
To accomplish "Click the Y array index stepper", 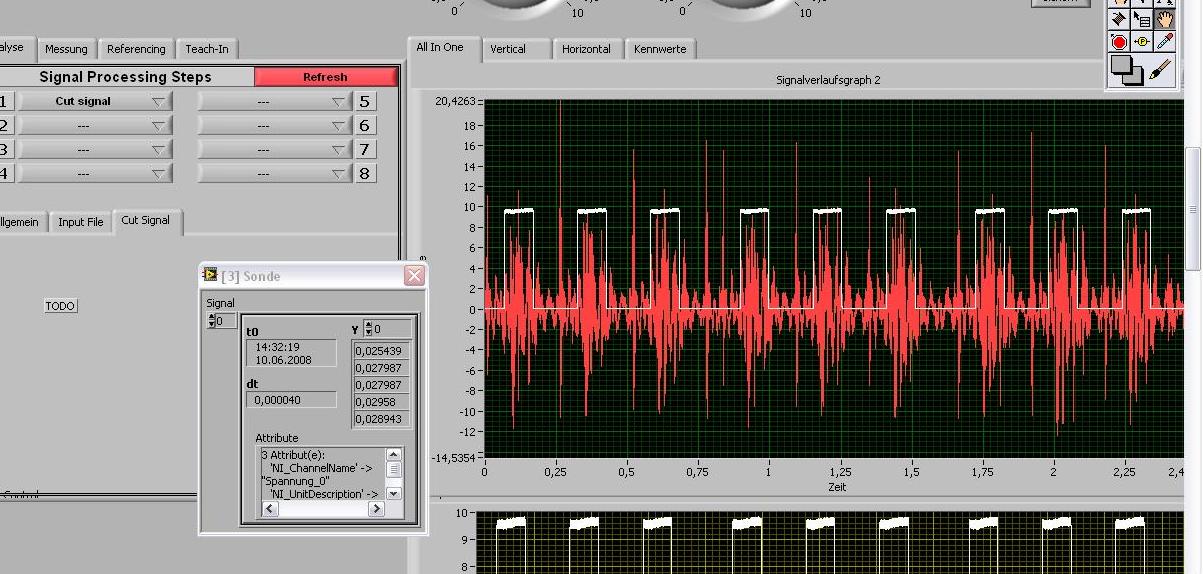I will [368, 328].
